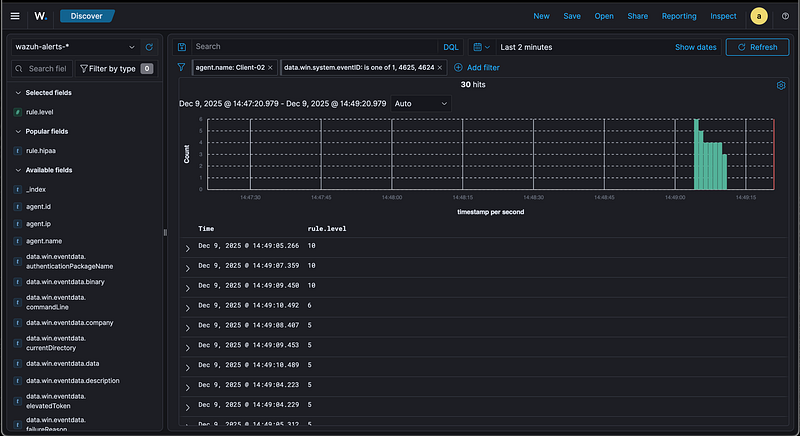Expand the 14:49:08.407 log row
The width and height of the screenshot is (800, 436).
point(187,328)
